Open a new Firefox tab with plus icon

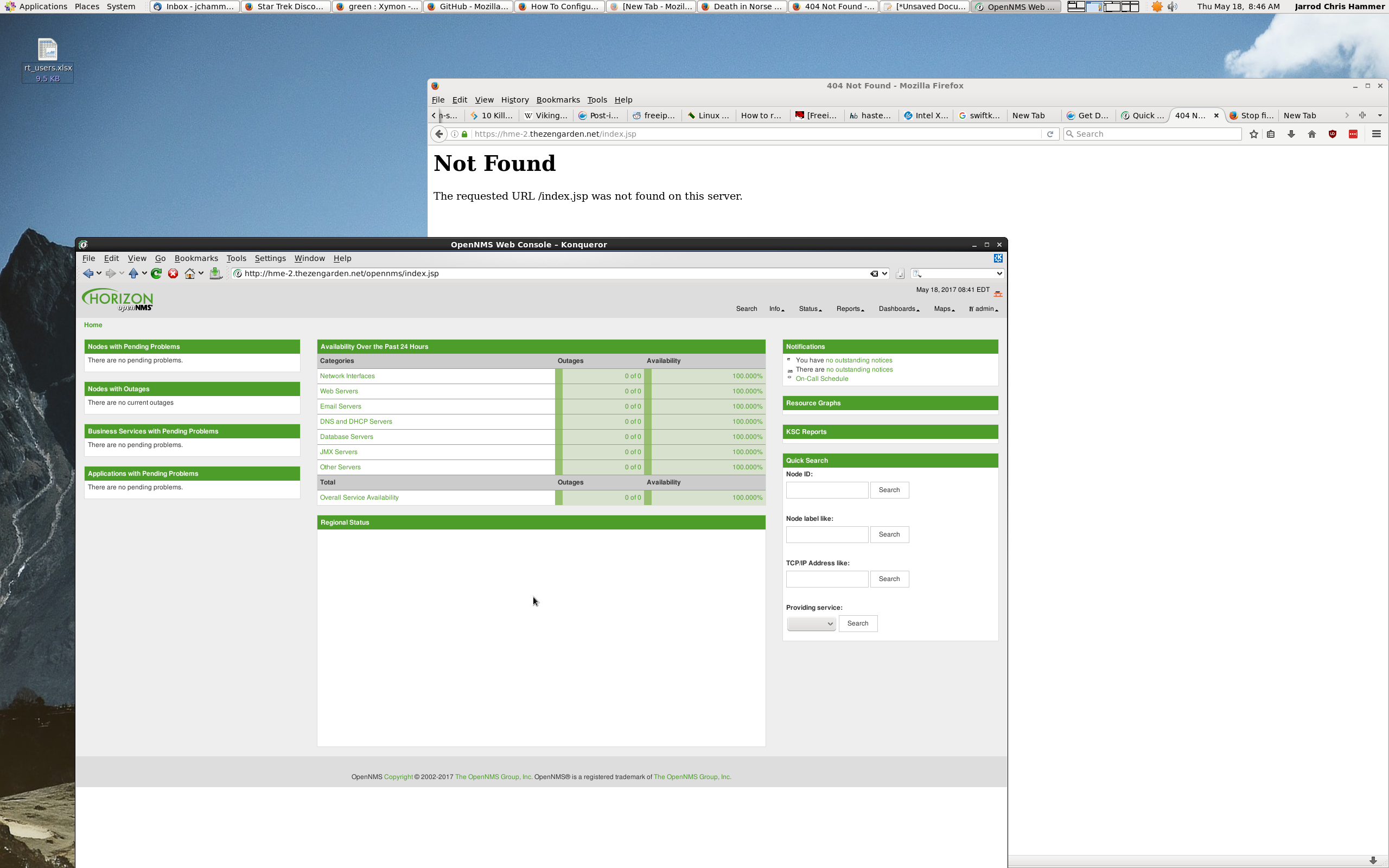(1362, 116)
